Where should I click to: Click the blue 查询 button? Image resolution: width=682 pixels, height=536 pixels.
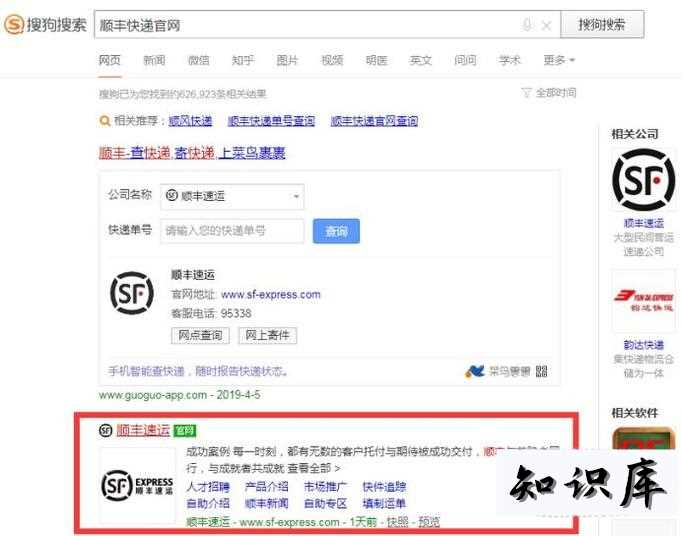[x=336, y=231]
